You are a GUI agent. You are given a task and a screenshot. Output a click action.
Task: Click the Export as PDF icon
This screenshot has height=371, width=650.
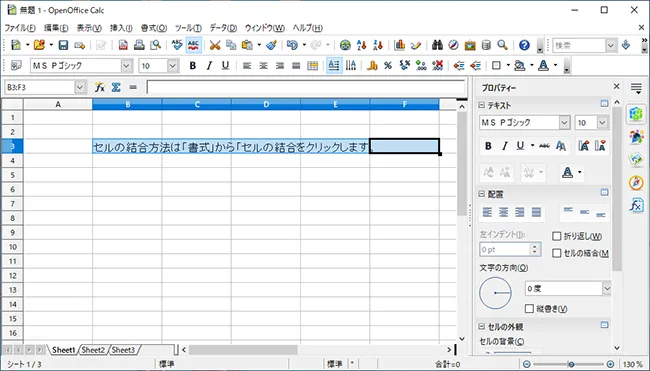[x=123, y=45]
